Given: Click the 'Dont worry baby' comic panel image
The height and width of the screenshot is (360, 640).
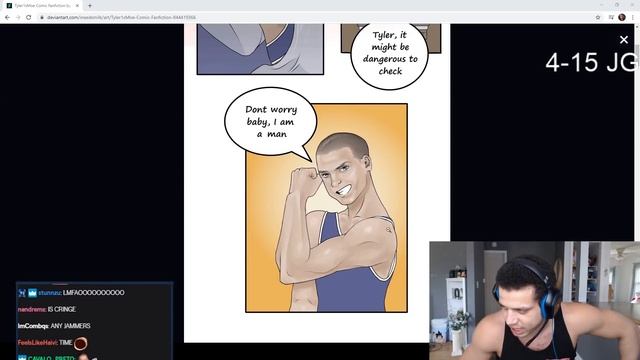Looking at the screenshot, I should pyautogui.click(x=326, y=208).
